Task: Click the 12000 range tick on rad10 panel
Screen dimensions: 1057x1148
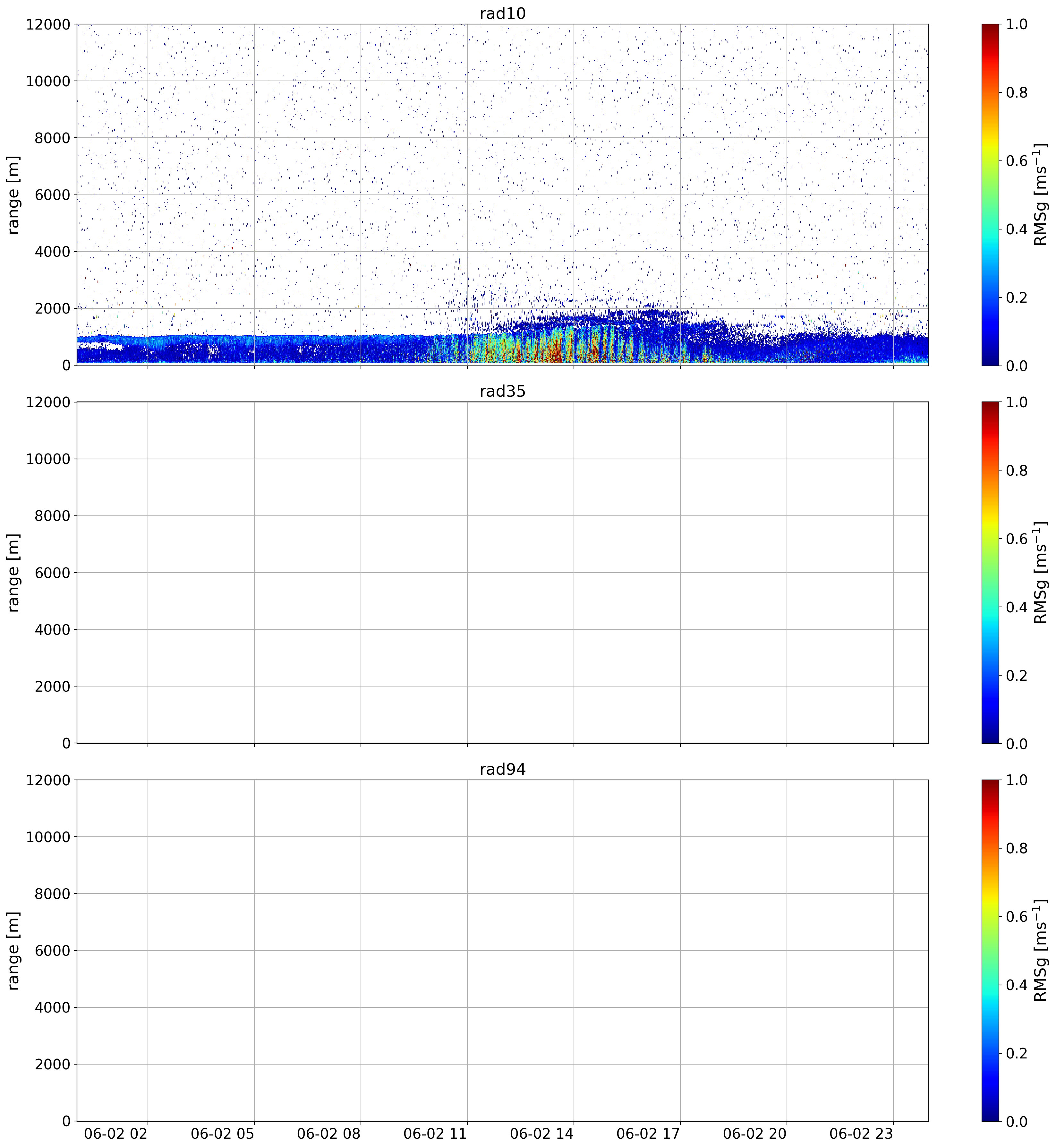Action: pyautogui.click(x=48, y=24)
